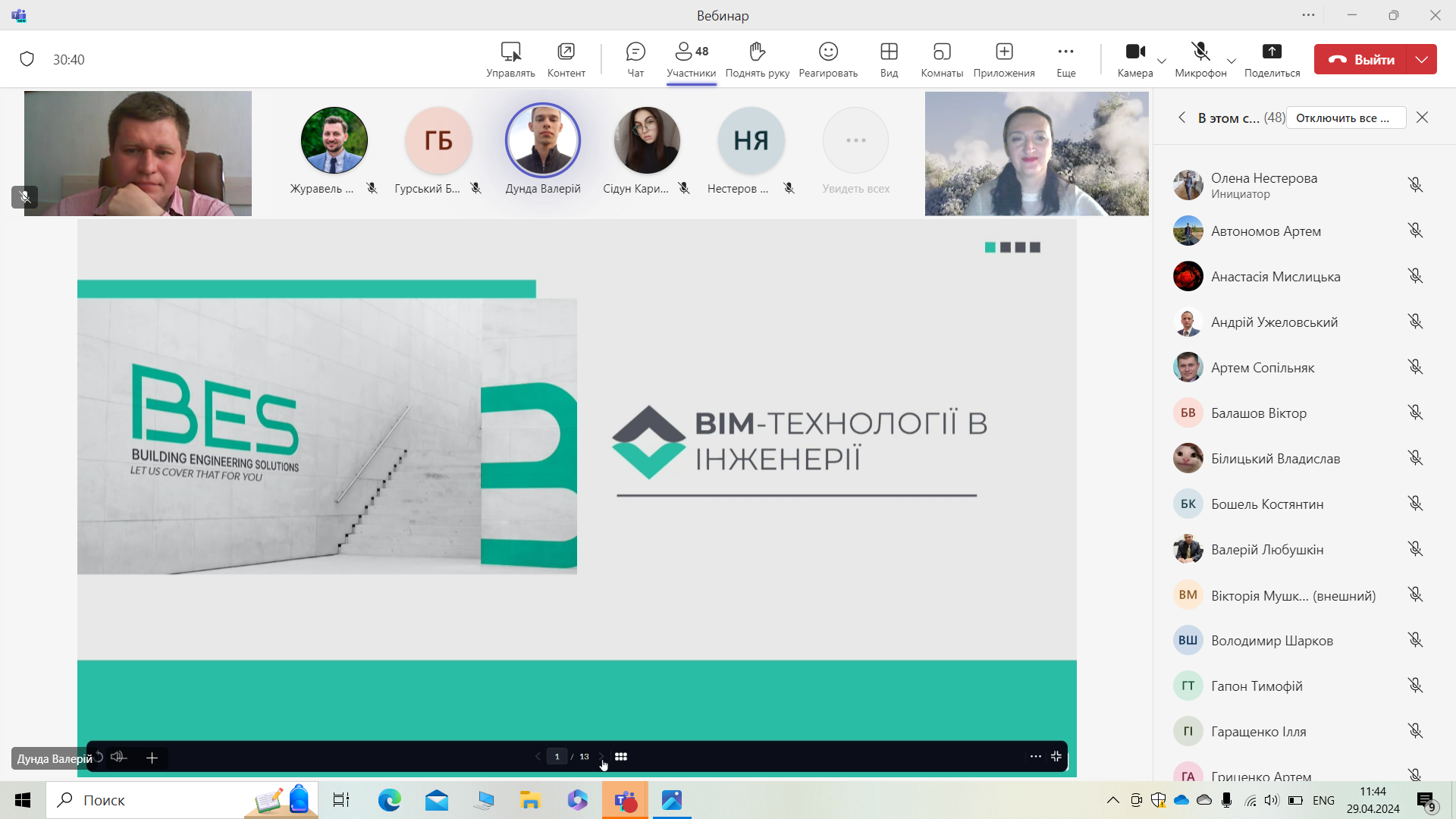Expand the Microphone options dropdown arrow
1456x819 pixels.
pos(1232,61)
